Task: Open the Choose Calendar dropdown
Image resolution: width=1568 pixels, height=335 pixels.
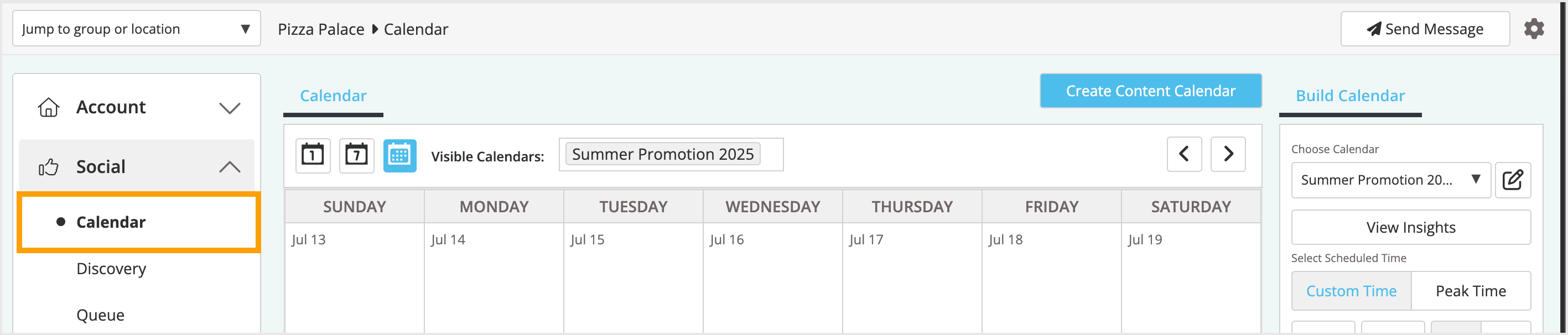Action: point(1390,180)
